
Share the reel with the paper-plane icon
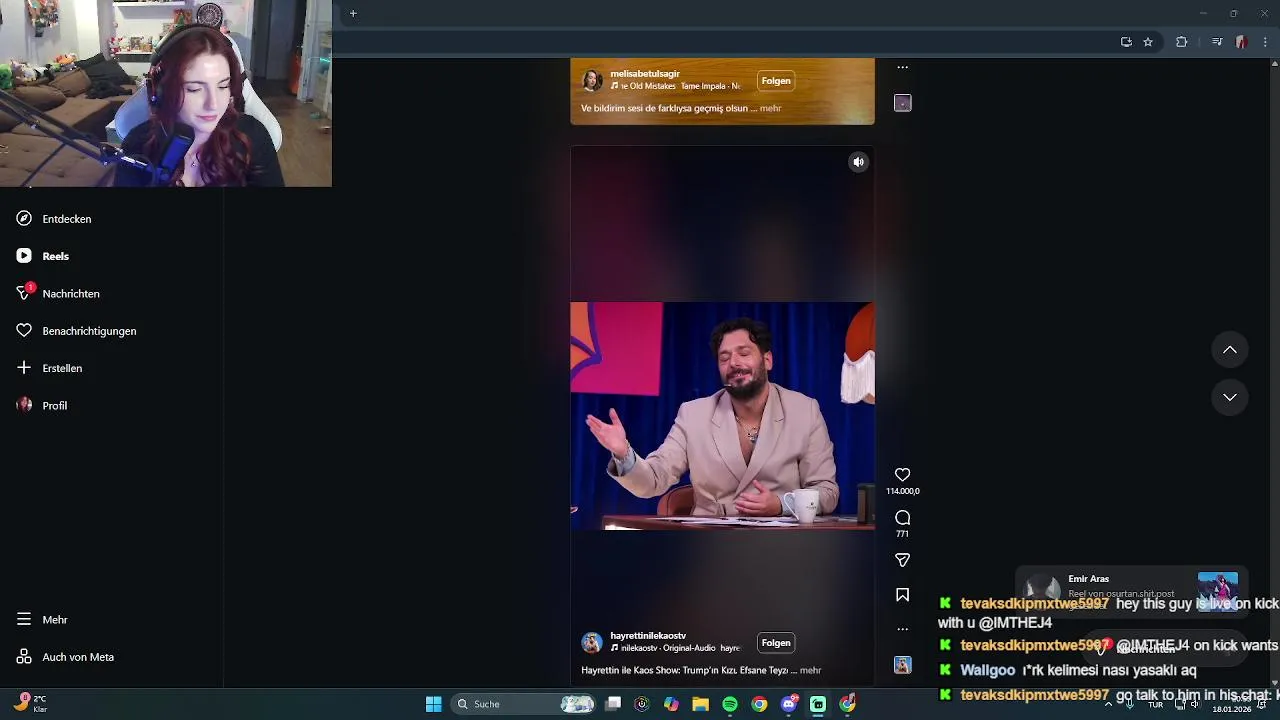pos(902,561)
